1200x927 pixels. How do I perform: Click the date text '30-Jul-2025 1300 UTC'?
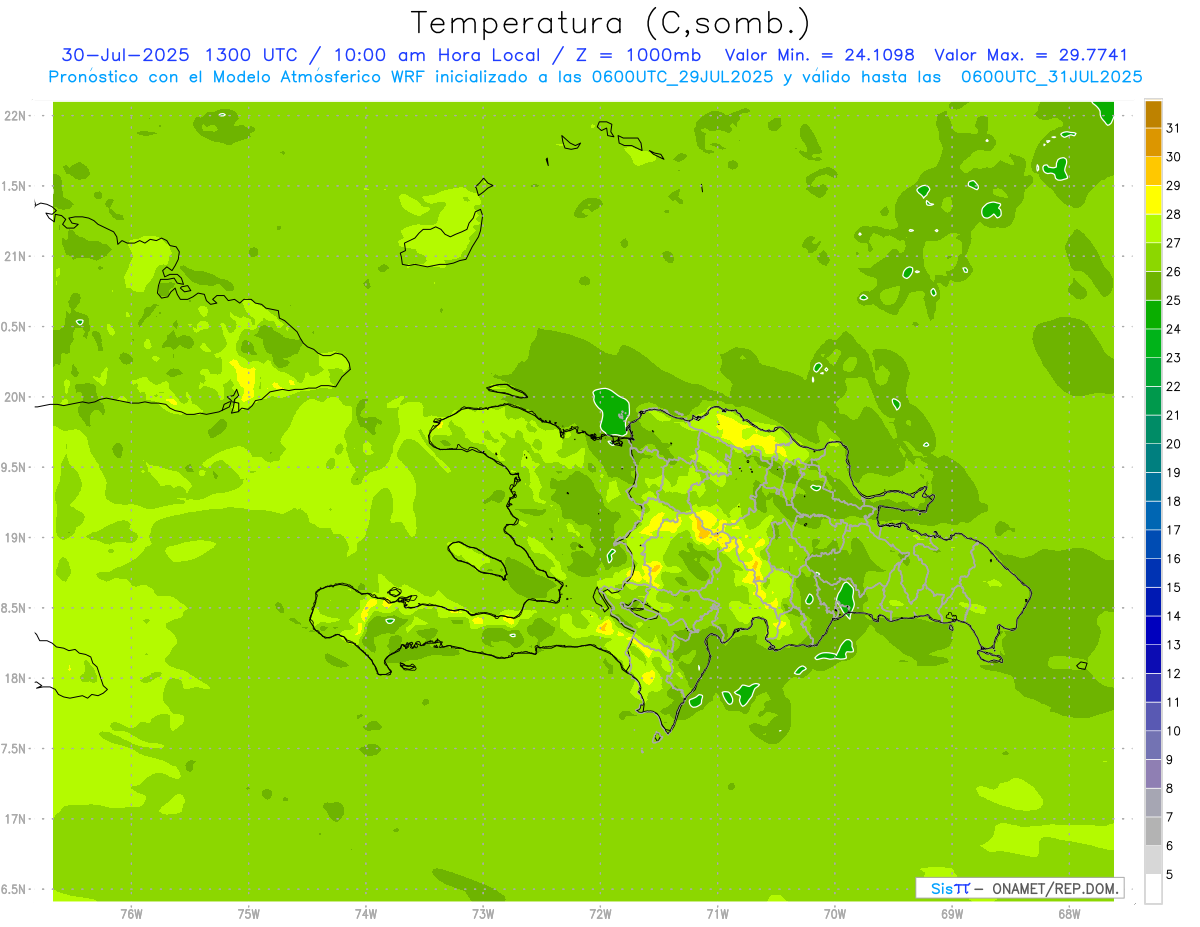point(178,55)
